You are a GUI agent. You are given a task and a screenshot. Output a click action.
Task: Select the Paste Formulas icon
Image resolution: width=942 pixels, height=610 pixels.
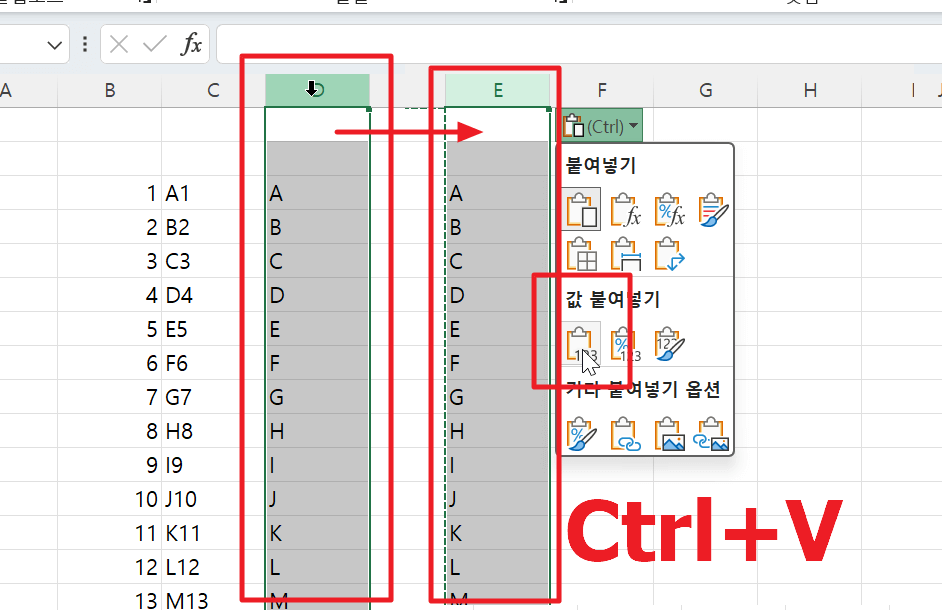tap(625, 209)
